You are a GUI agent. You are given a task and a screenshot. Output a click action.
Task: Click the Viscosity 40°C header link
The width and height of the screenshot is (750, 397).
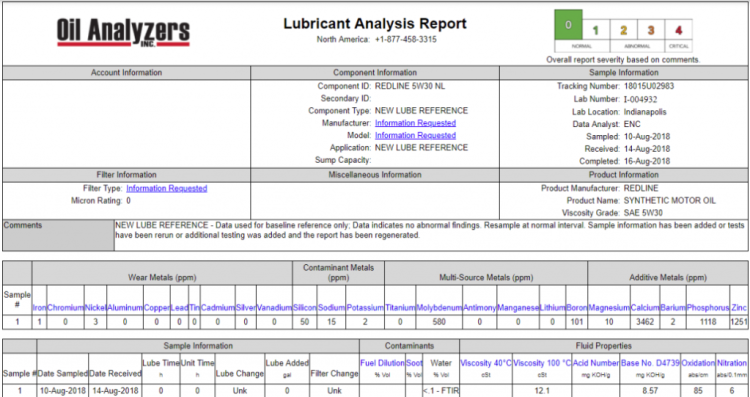(x=485, y=363)
